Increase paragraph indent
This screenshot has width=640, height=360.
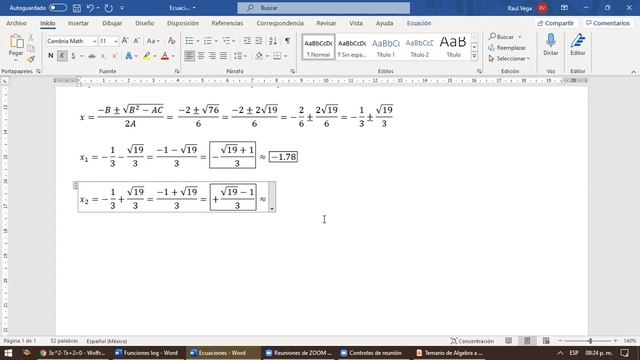259,41
